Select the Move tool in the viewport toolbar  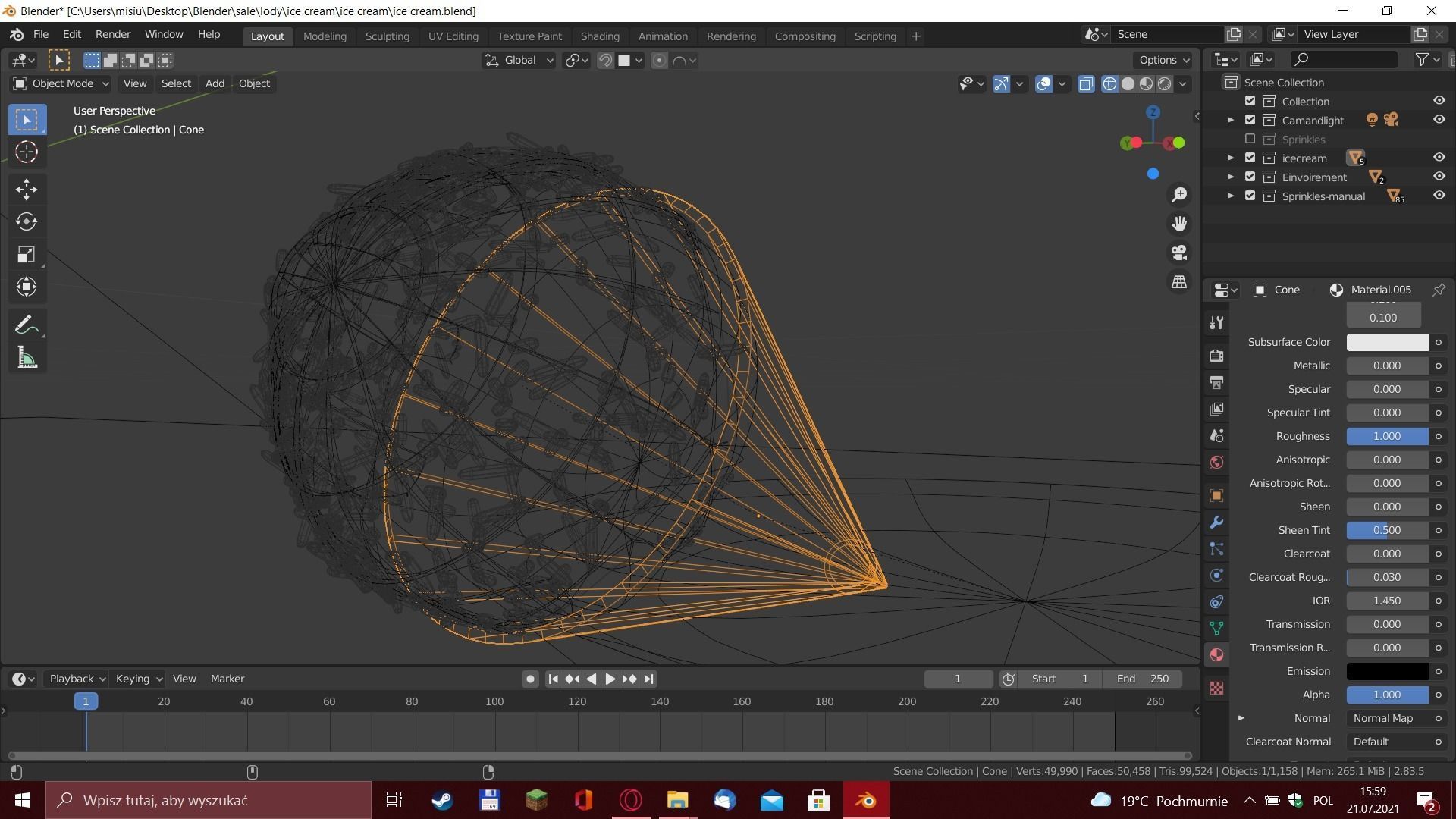27,189
